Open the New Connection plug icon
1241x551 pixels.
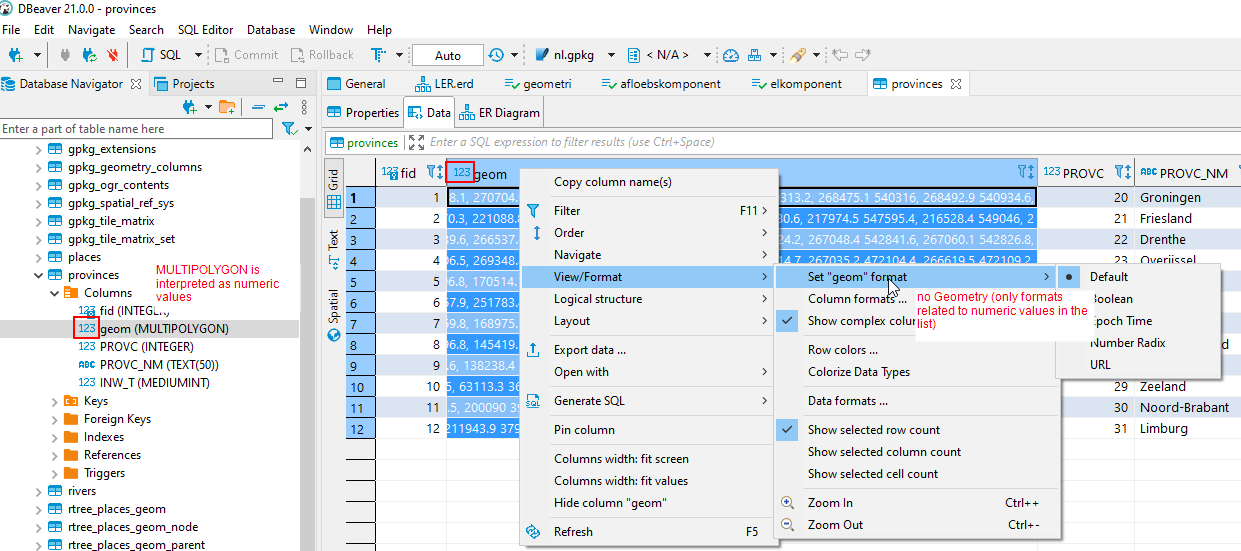point(15,55)
